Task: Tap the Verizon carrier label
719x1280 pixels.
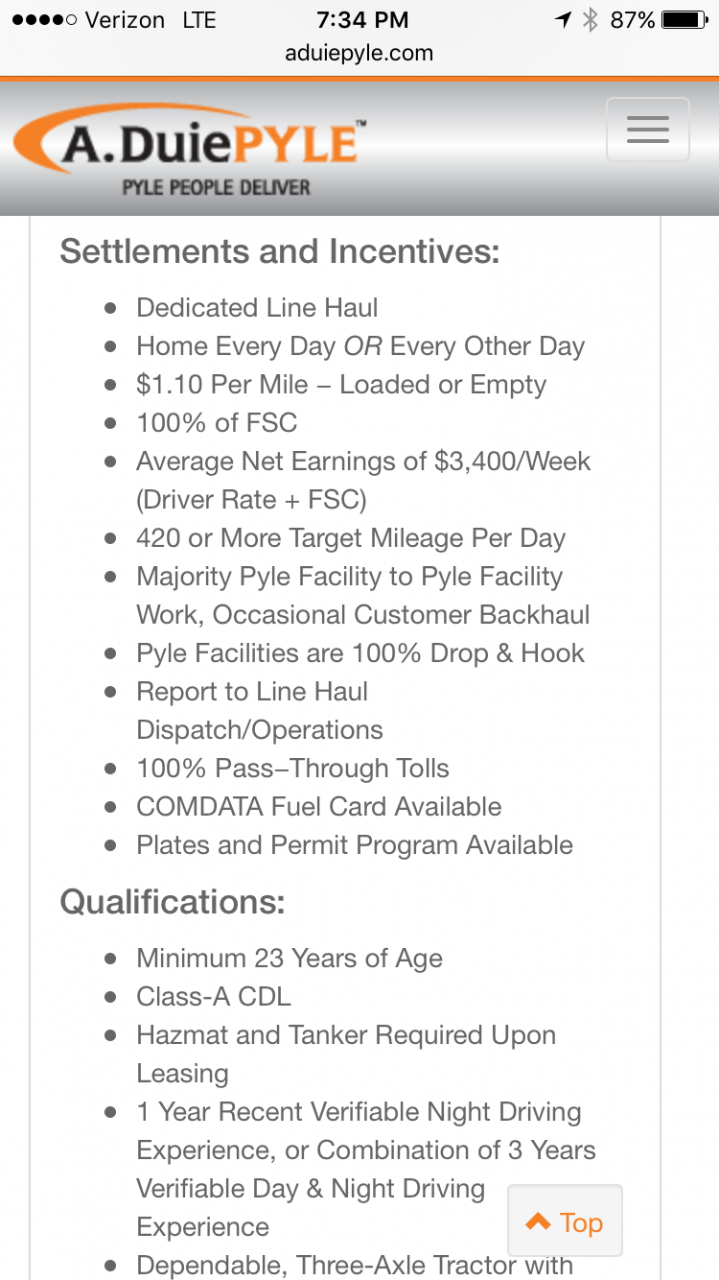Action: click(126, 20)
